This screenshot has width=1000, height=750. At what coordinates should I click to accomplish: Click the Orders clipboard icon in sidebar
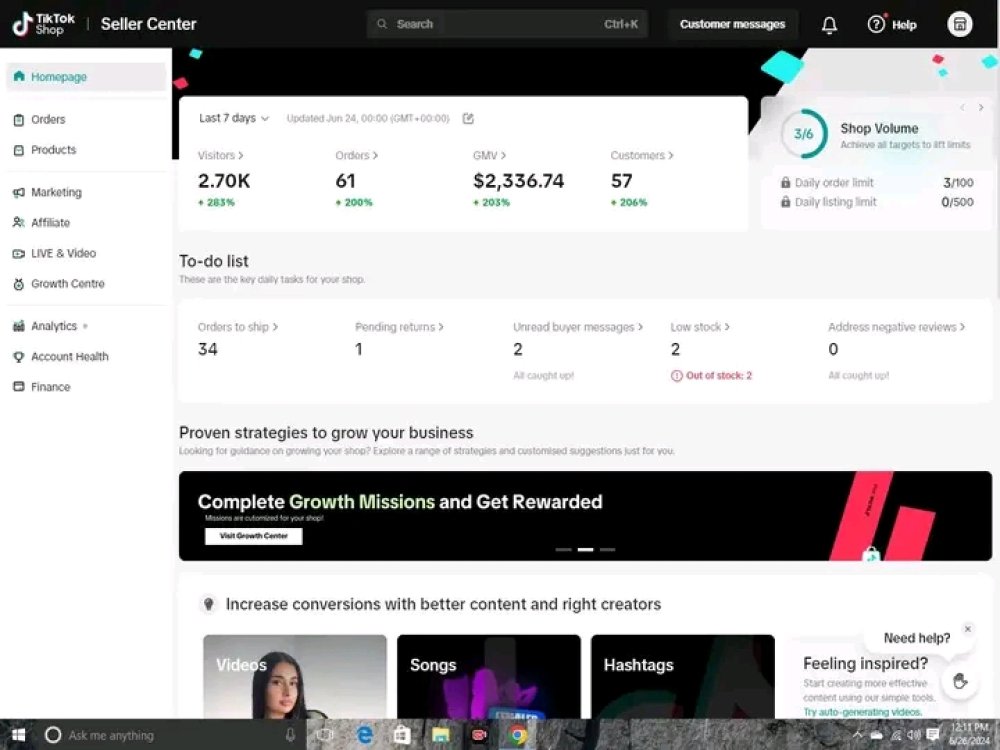pos(18,120)
